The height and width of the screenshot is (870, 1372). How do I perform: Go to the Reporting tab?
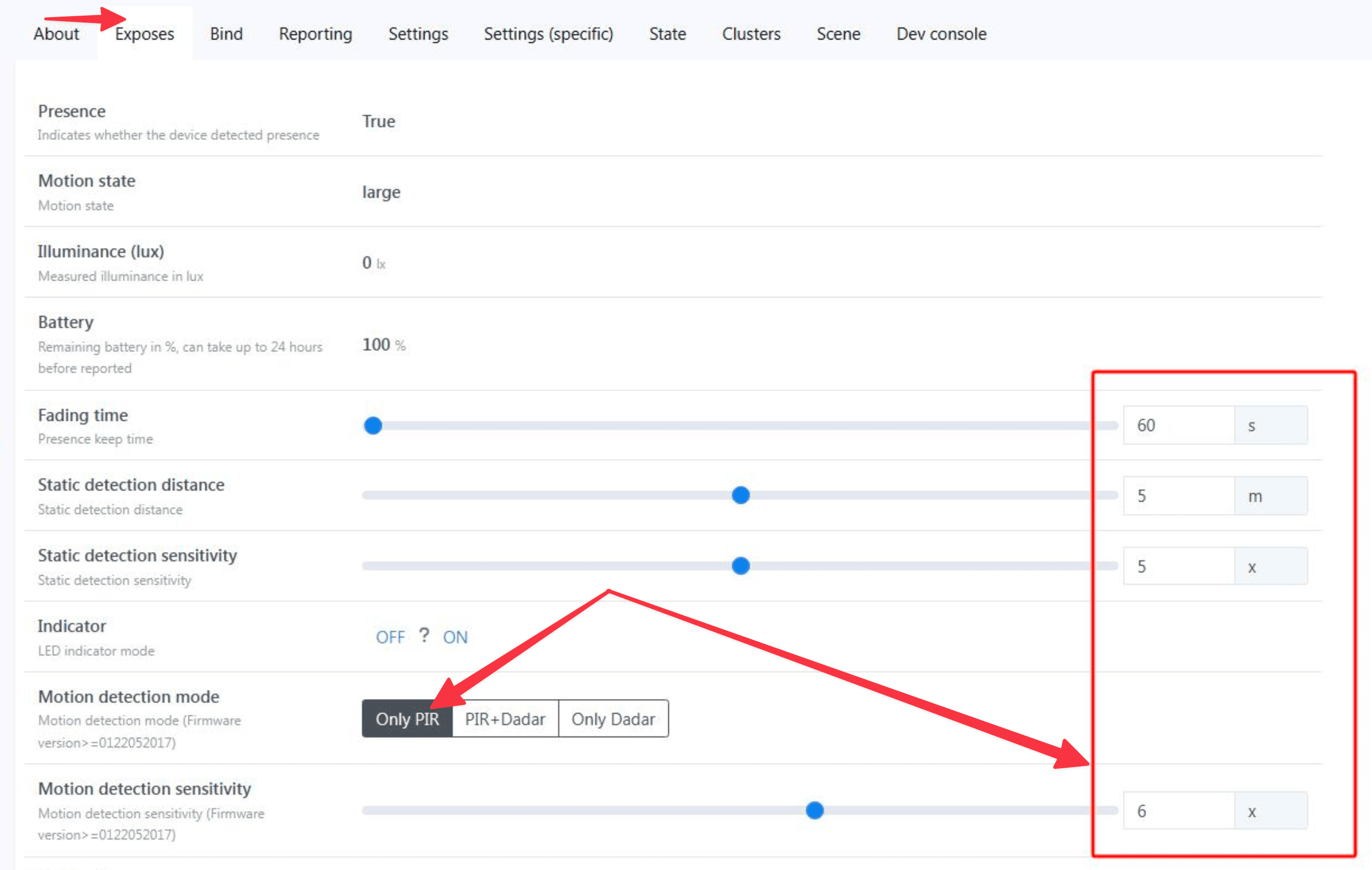(x=315, y=34)
